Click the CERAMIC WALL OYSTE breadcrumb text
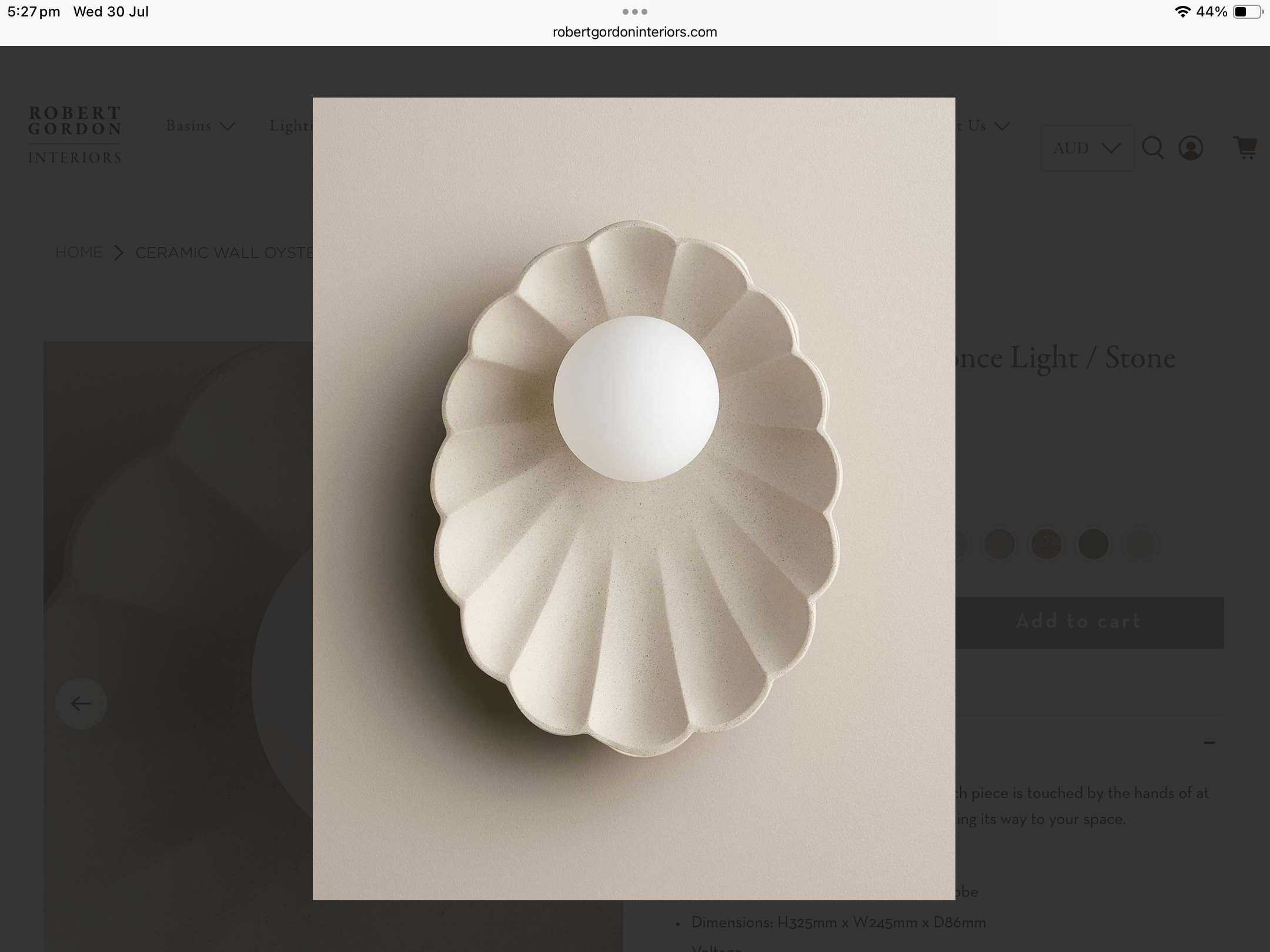 (224, 253)
